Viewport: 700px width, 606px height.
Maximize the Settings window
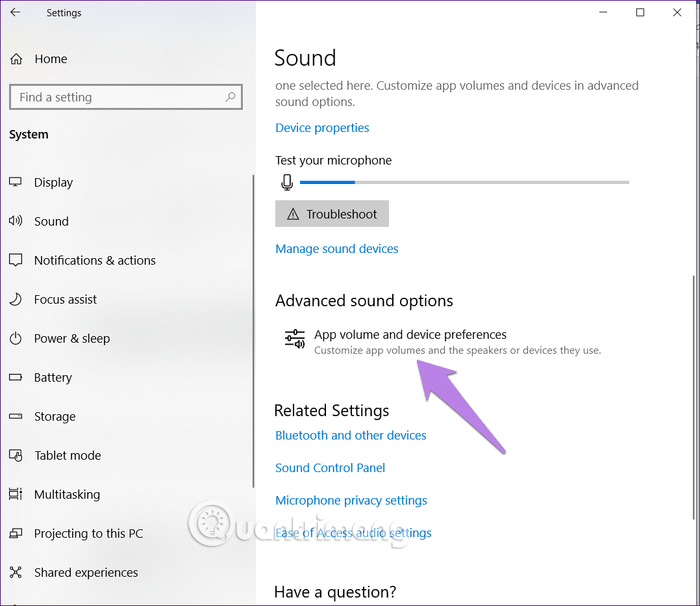pos(640,13)
